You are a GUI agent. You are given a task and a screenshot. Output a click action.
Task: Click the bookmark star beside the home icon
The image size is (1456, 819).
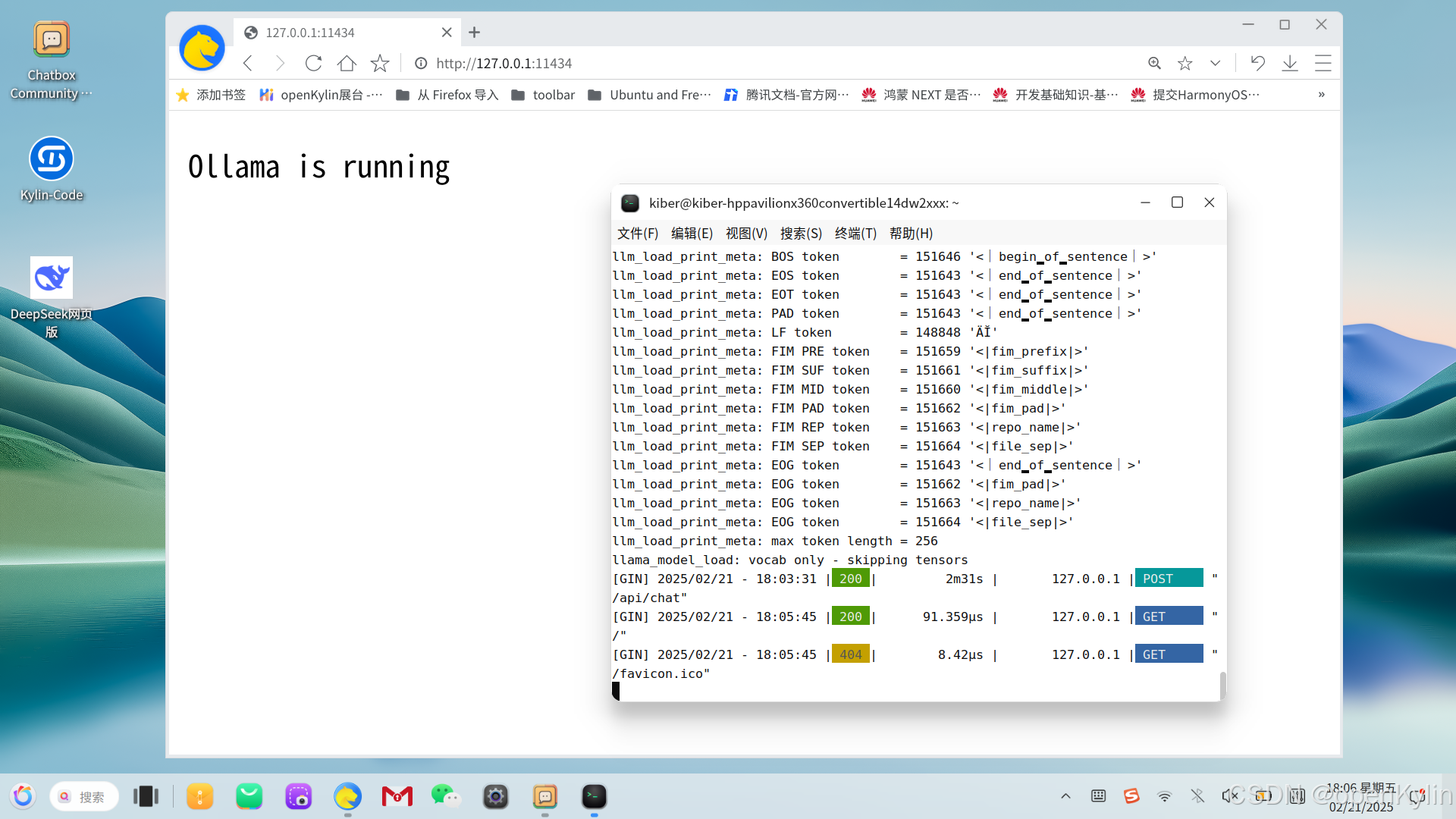pyautogui.click(x=380, y=64)
